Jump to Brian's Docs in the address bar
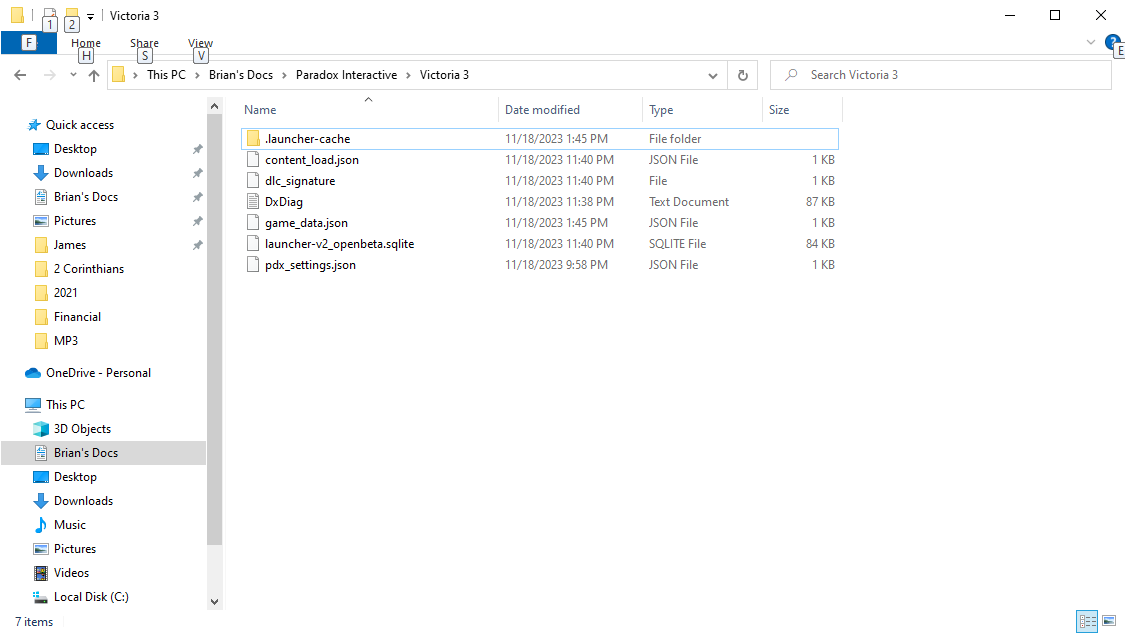1125x634 pixels. 241,75
